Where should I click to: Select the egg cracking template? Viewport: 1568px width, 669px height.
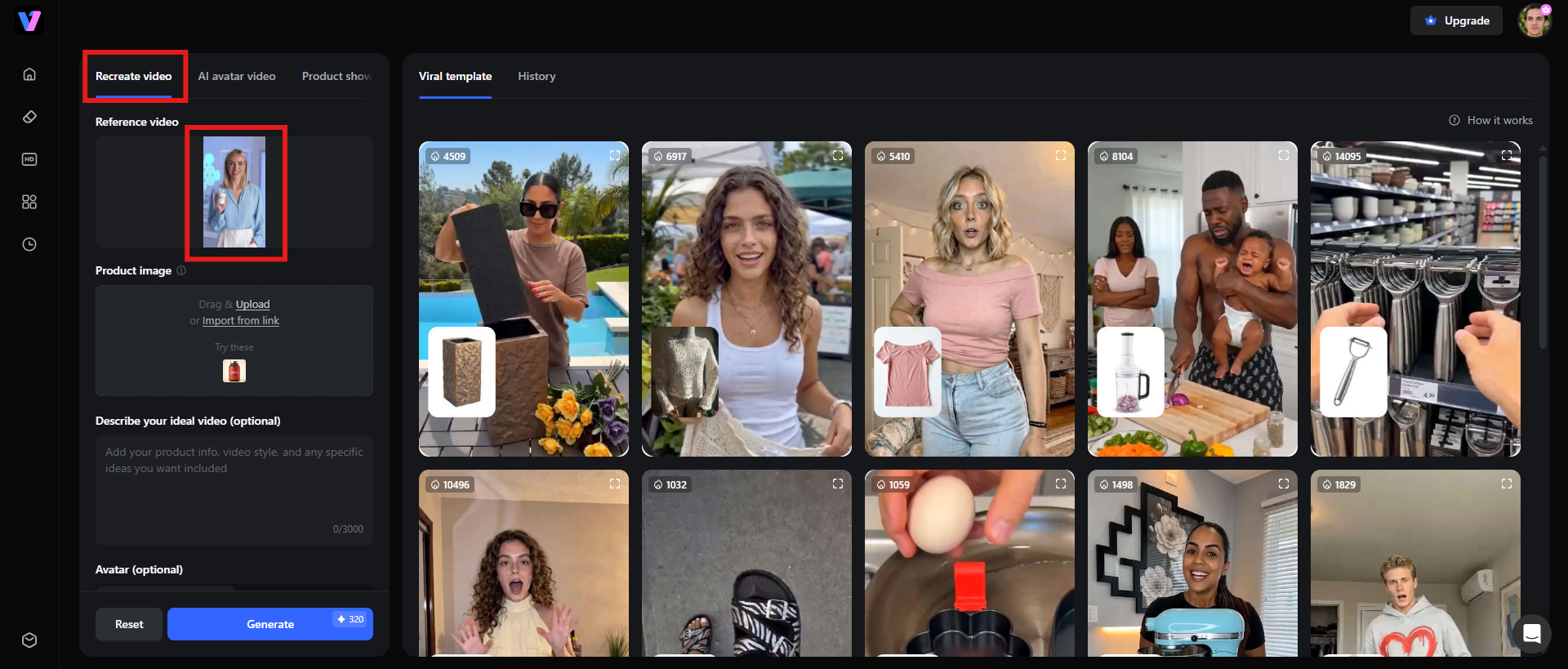tap(969, 563)
